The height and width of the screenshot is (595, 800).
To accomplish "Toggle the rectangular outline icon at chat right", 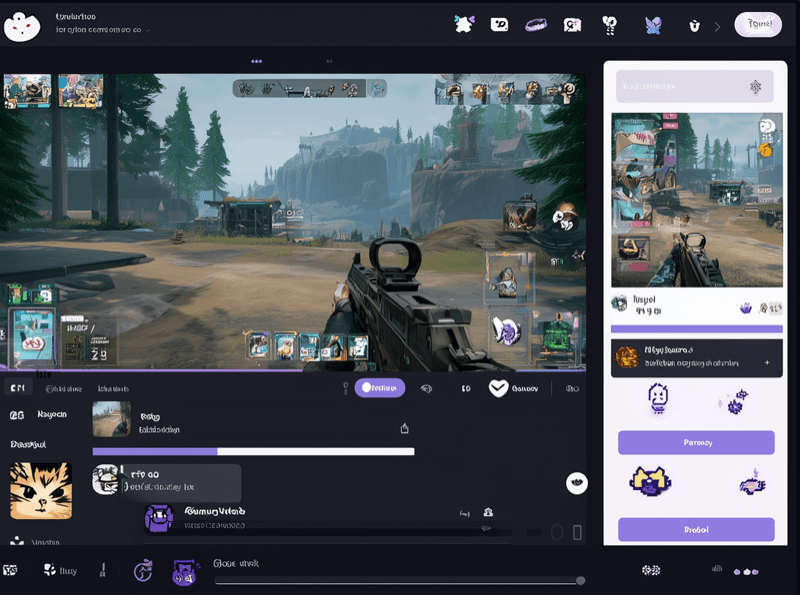I will pos(577,532).
